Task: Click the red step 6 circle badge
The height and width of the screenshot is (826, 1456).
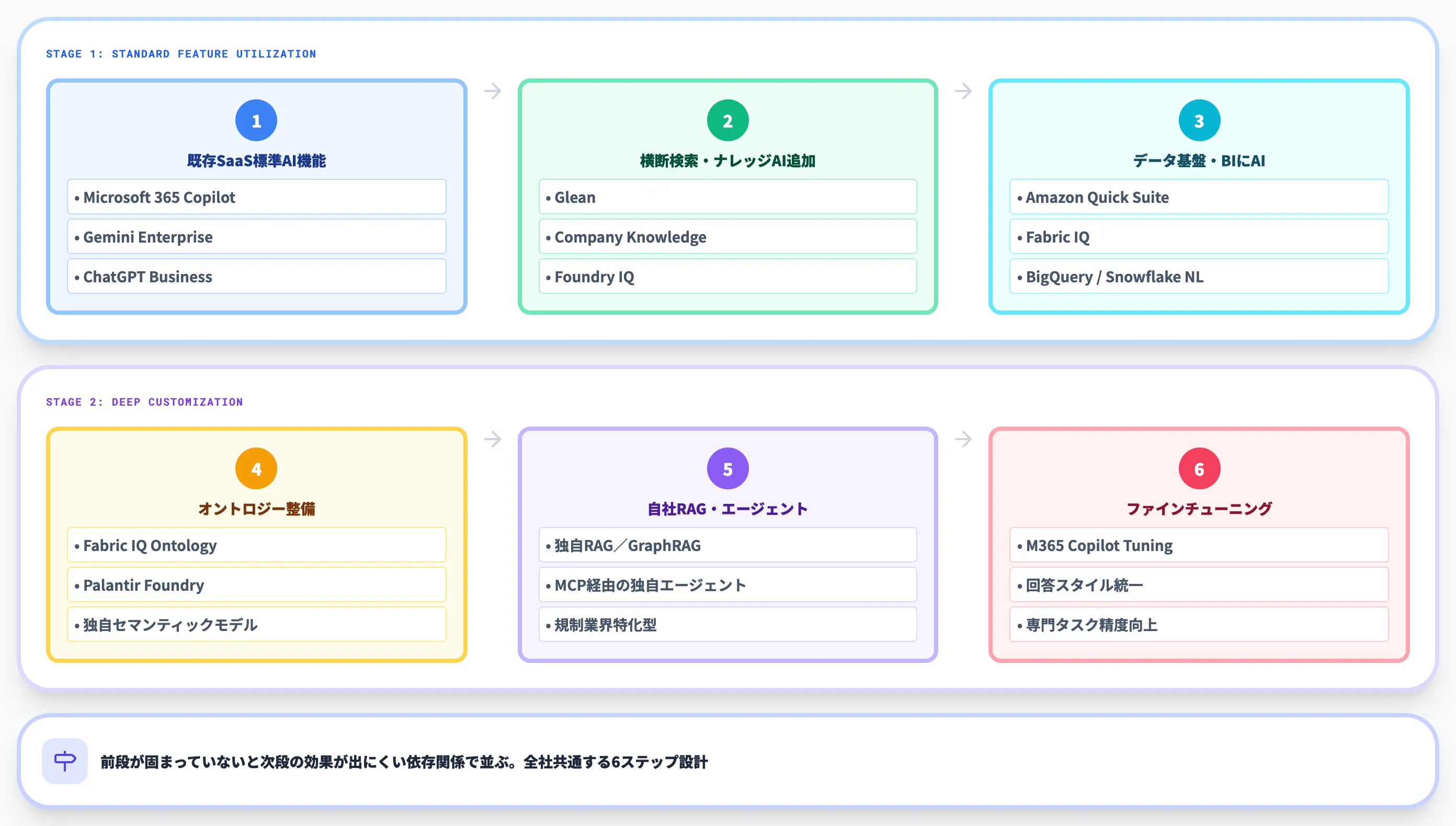Action: [1199, 468]
